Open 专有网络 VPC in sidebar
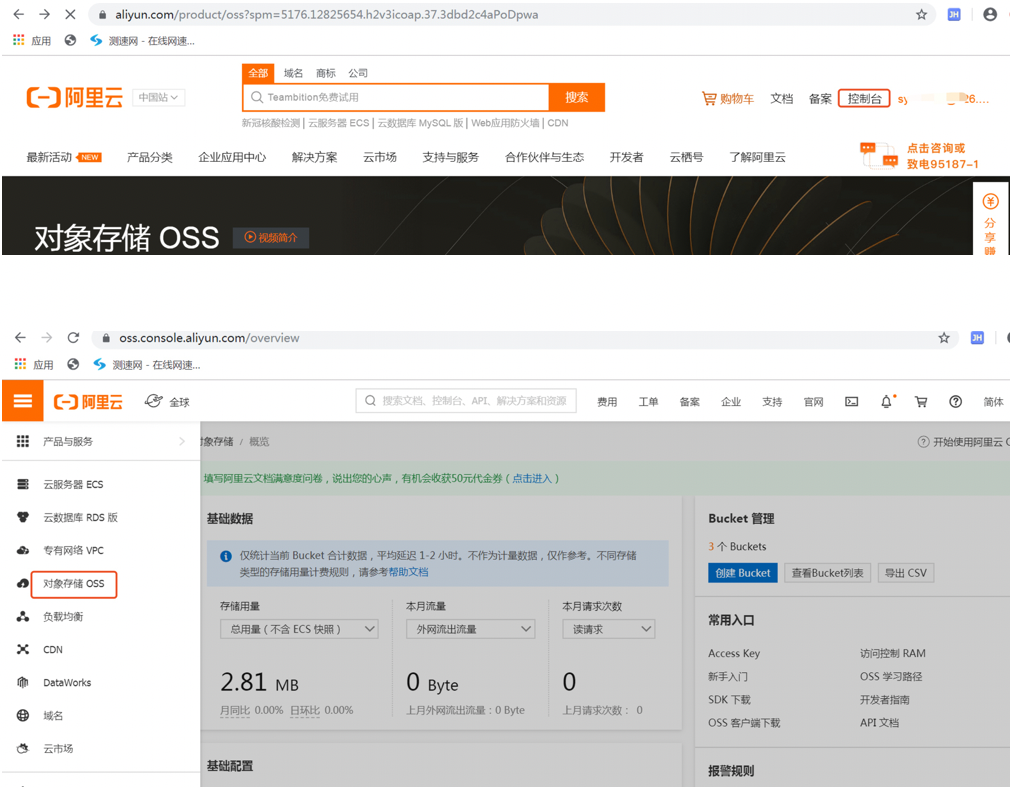The image size is (1010, 788). 73,550
